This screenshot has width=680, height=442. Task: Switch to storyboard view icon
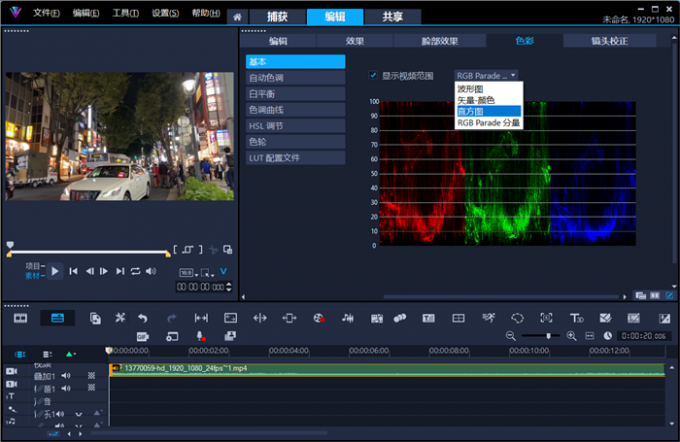pyautogui.click(x=20, y=318)
